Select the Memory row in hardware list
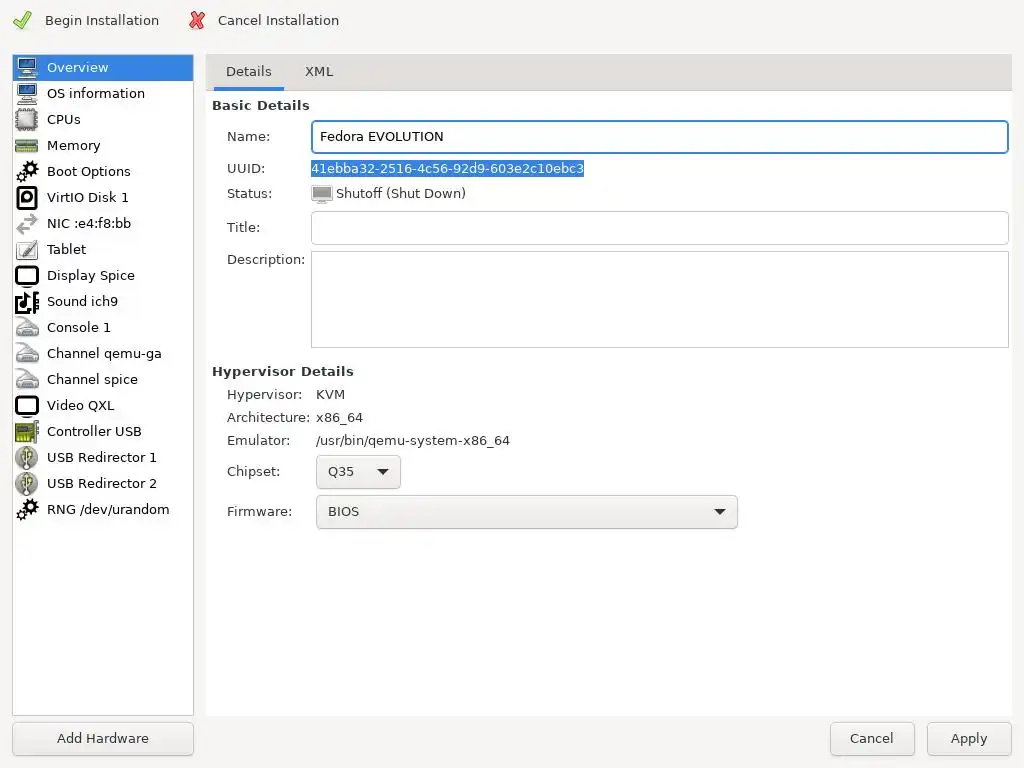 (x=103, y=146)
